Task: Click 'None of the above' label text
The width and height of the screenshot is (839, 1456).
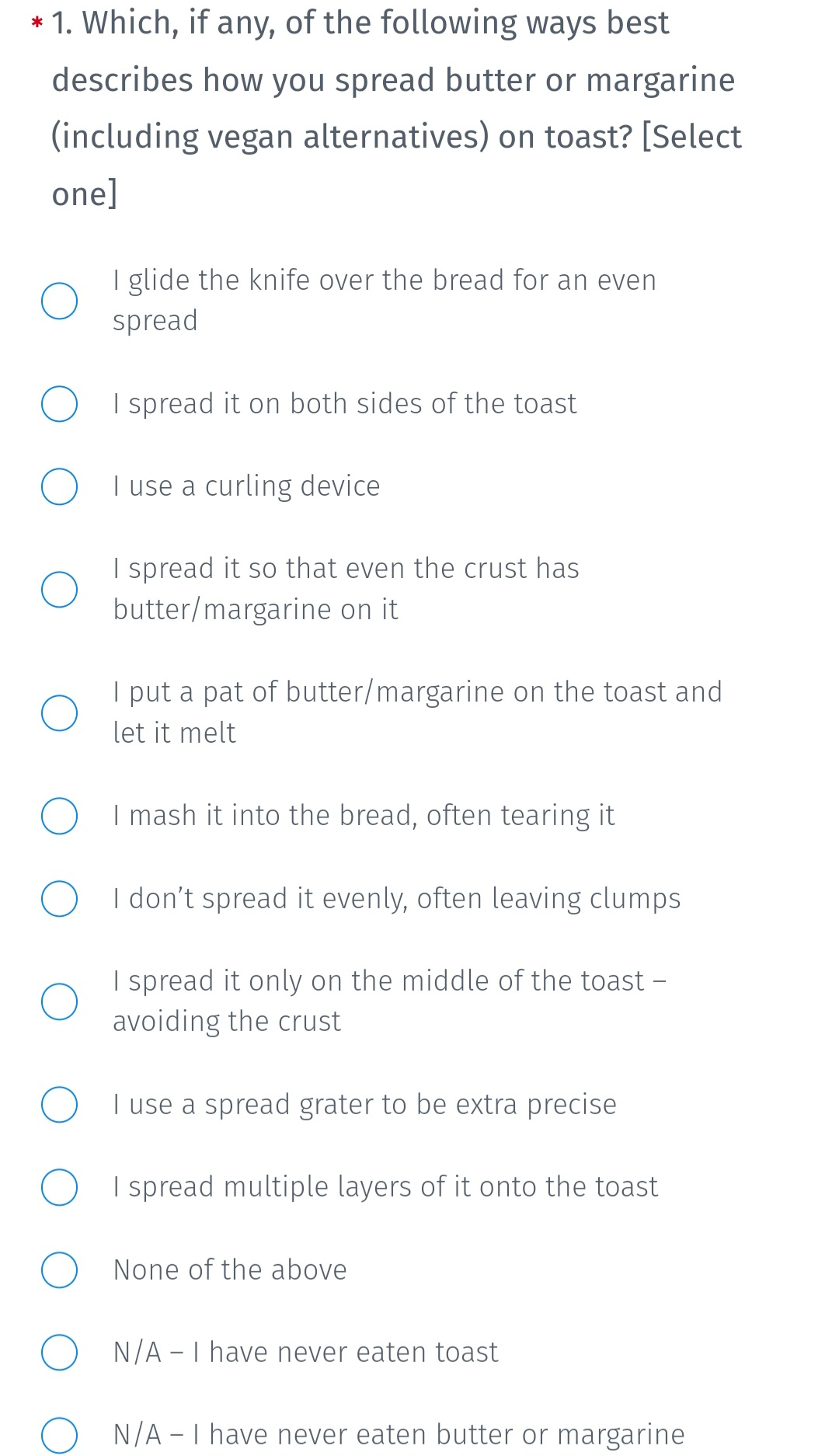Action: [x=230, y=1270]
